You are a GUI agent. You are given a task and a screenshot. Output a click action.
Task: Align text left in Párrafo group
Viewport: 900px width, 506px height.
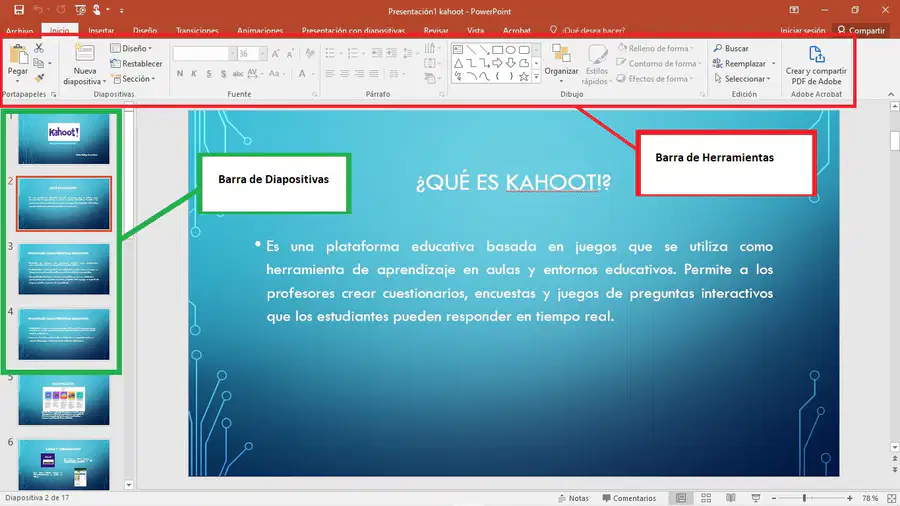[330, 73]
